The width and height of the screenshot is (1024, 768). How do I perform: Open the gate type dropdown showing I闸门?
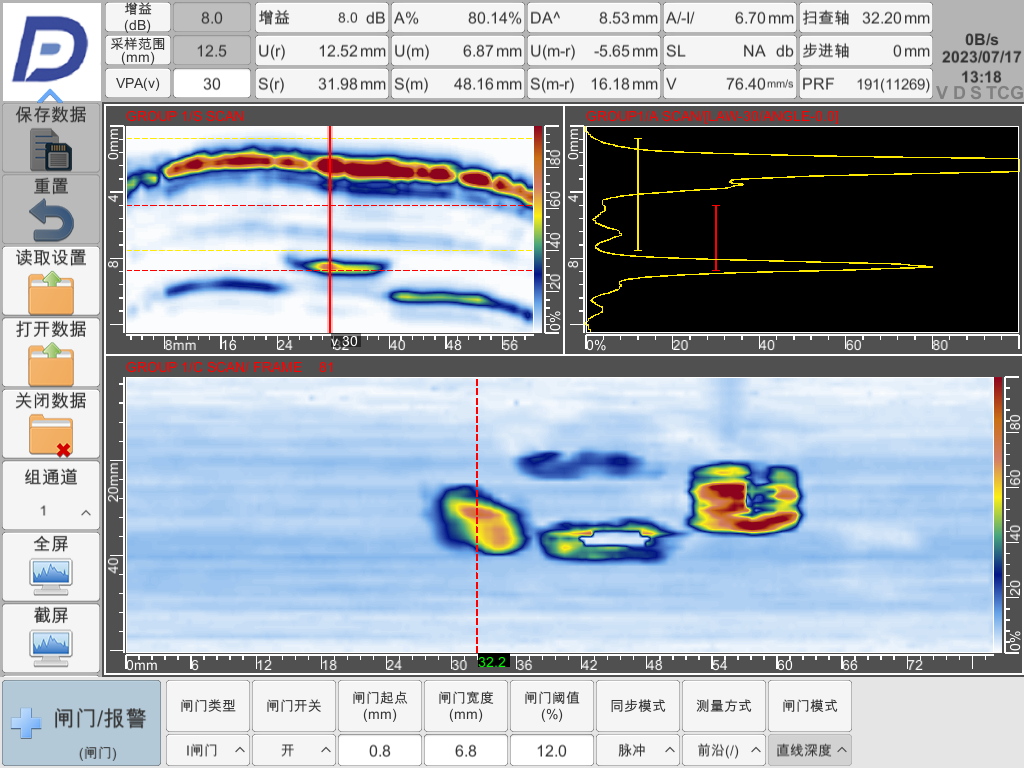pyautogui.click(x=208, y=749)
